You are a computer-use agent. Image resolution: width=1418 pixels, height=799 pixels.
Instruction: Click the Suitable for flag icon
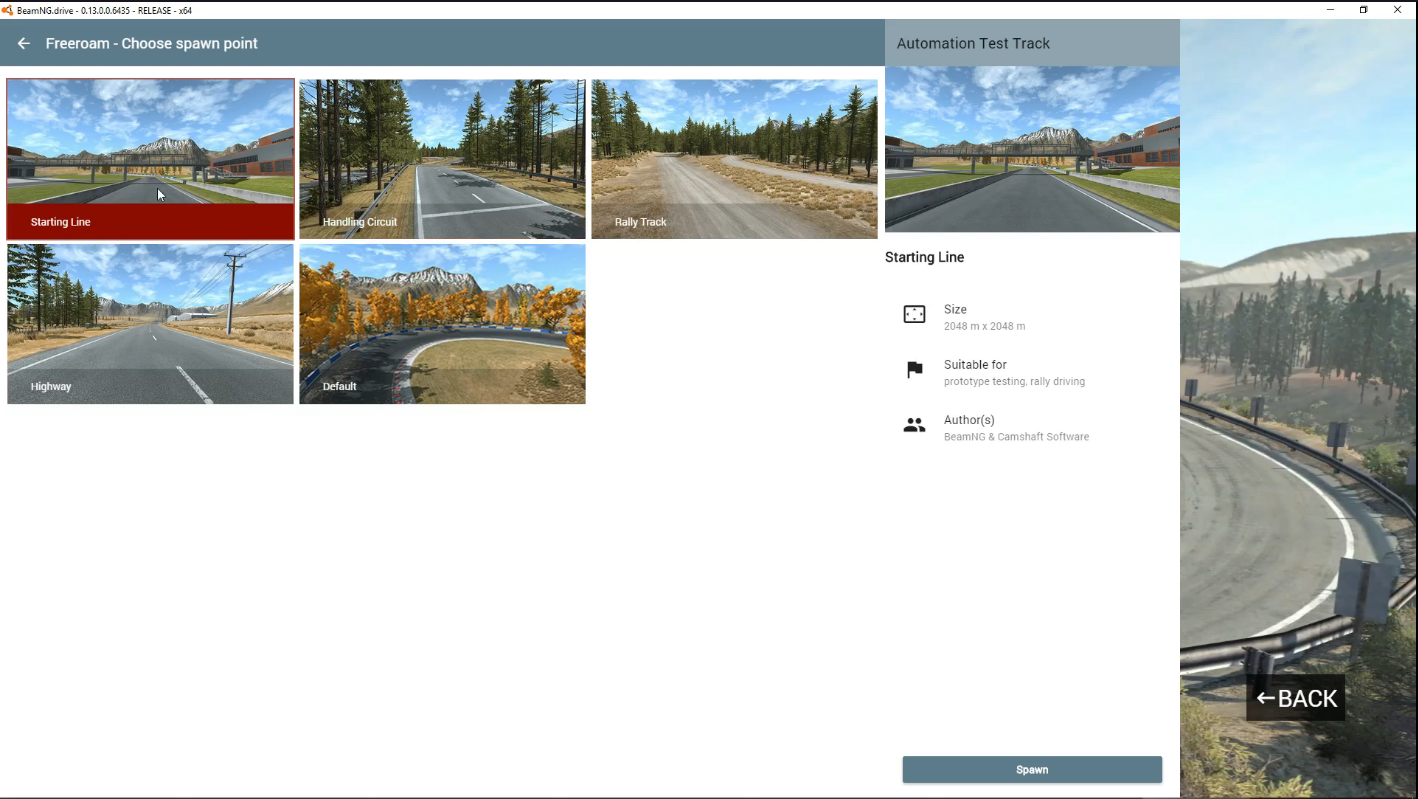coord(914,370)
